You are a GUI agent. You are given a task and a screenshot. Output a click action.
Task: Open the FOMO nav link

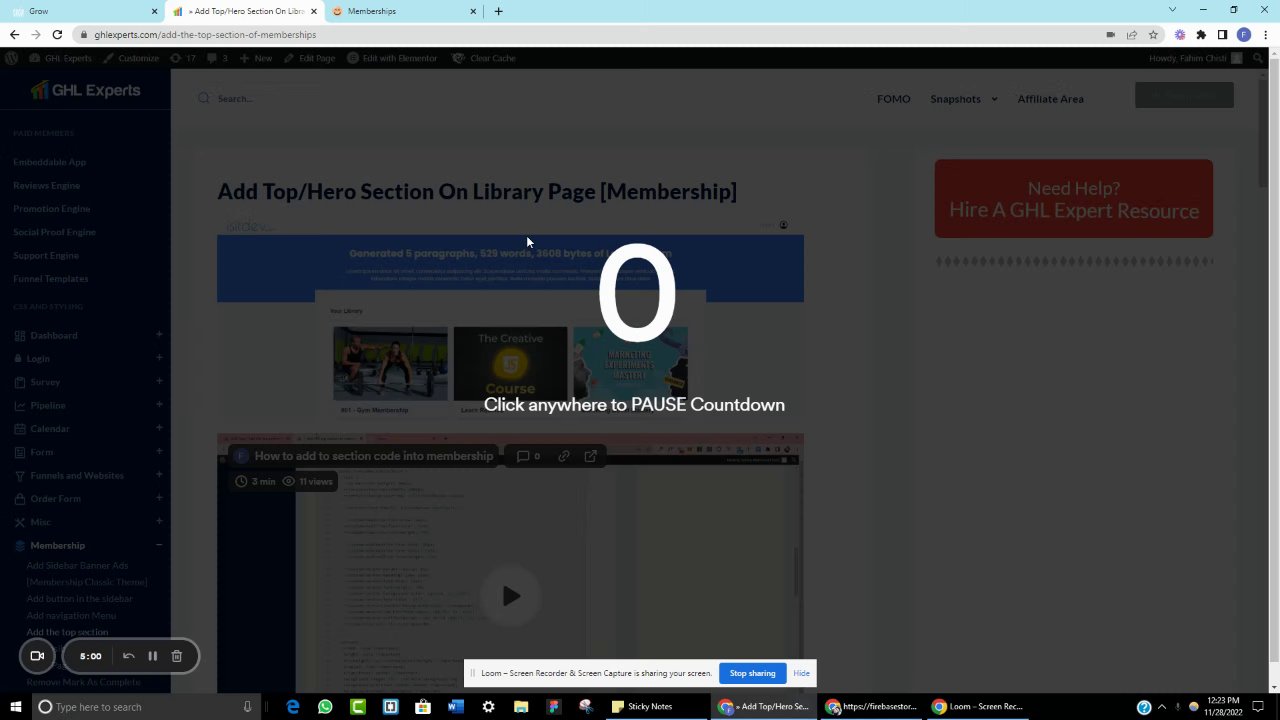893,99
